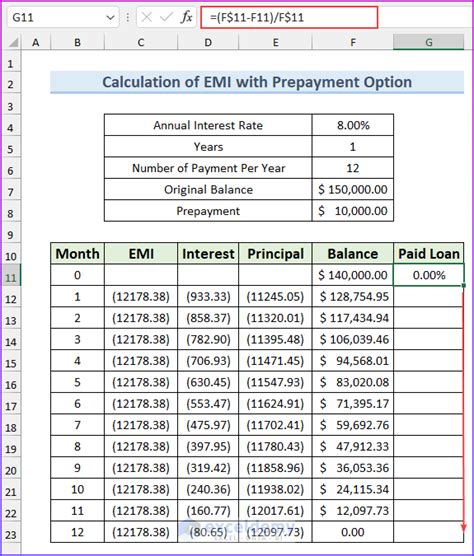
Task: Select the 'Prepayment' label cell
Action: tap(208, 211)
